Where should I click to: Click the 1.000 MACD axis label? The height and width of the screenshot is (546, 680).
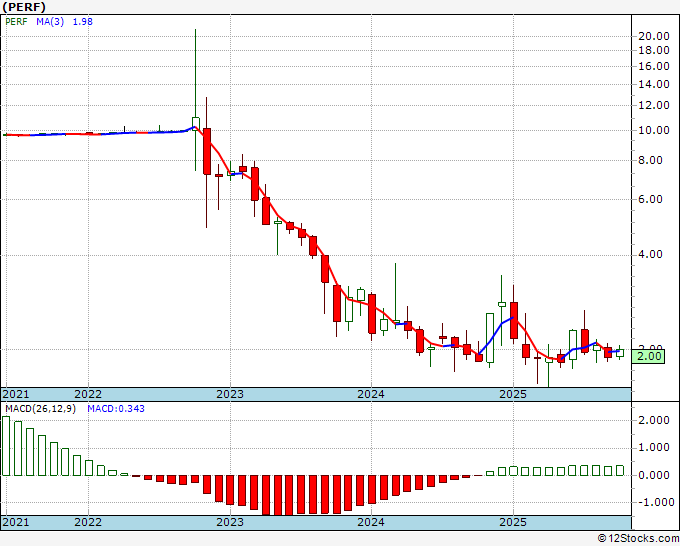click(x=654, y=448)
